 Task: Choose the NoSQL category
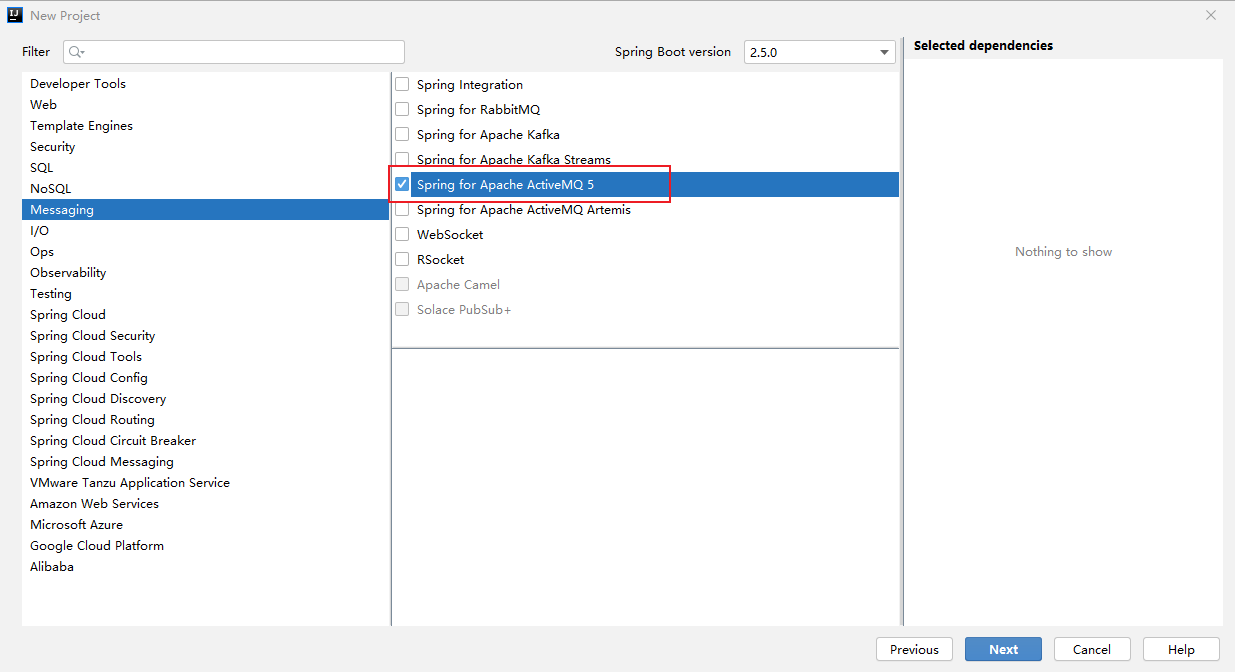[x=205, y=189]
